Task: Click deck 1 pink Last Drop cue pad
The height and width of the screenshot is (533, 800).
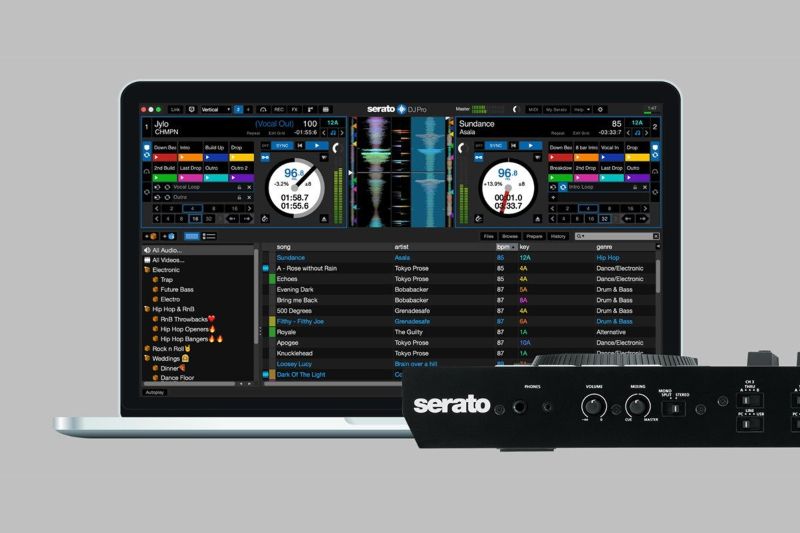Action: 190,178
